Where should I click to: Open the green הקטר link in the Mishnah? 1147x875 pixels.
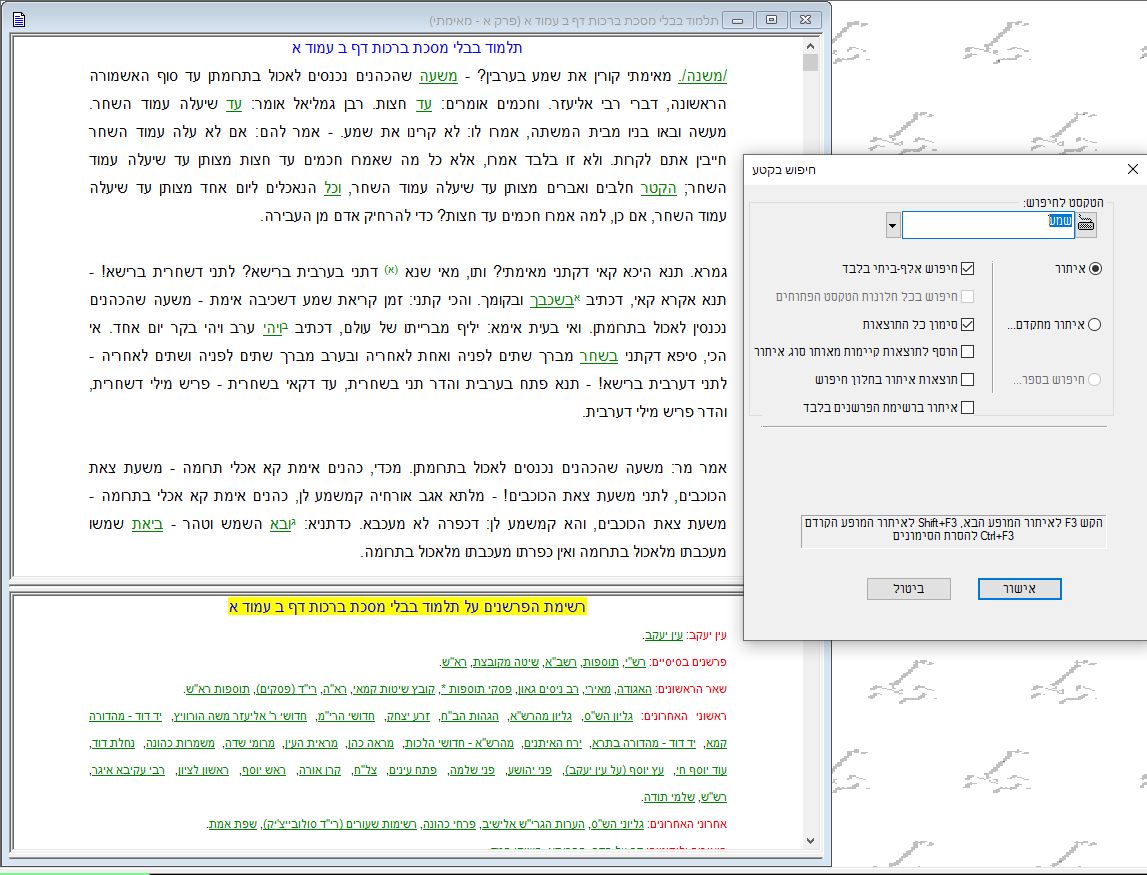659,188
